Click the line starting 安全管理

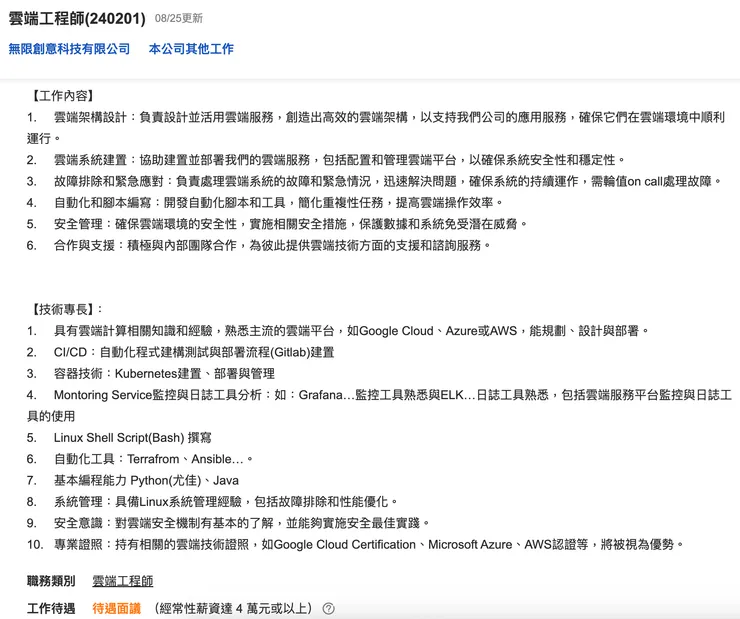pos(277,224)
